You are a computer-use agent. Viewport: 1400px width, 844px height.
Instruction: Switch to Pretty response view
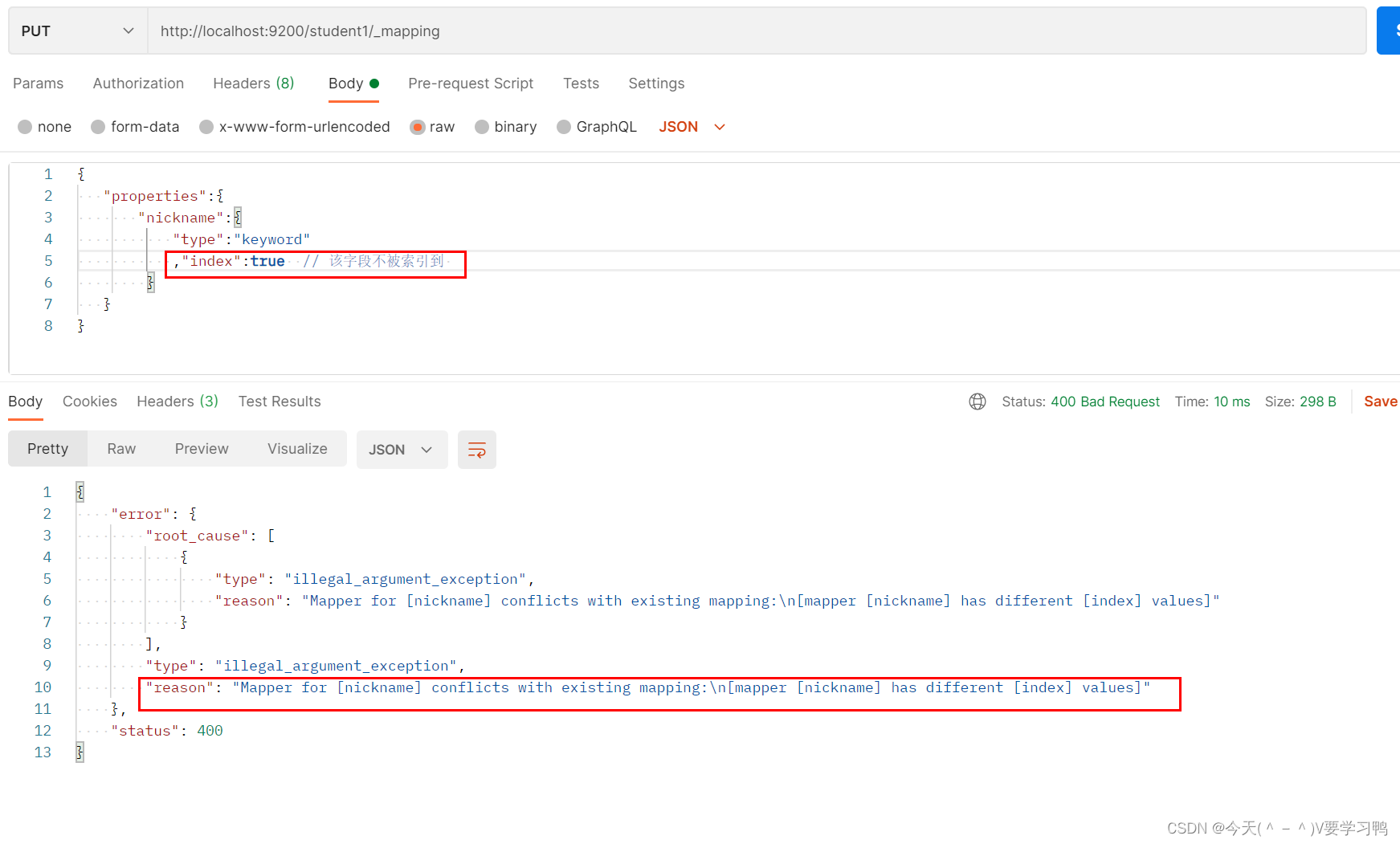pyautogui.click(x=48, y=449)
